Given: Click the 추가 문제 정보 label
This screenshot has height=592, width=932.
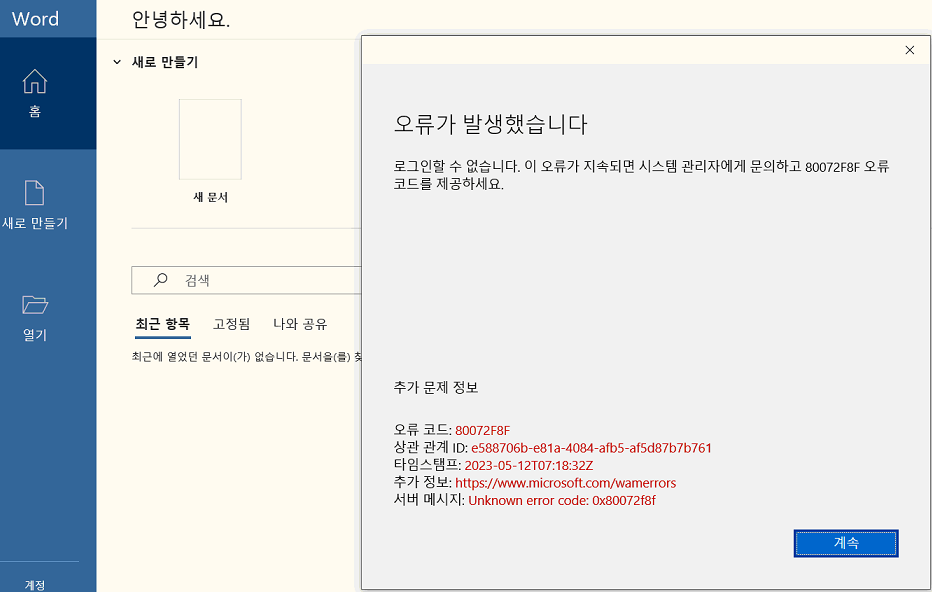Looking at the screenshot, I should [436, 388].
